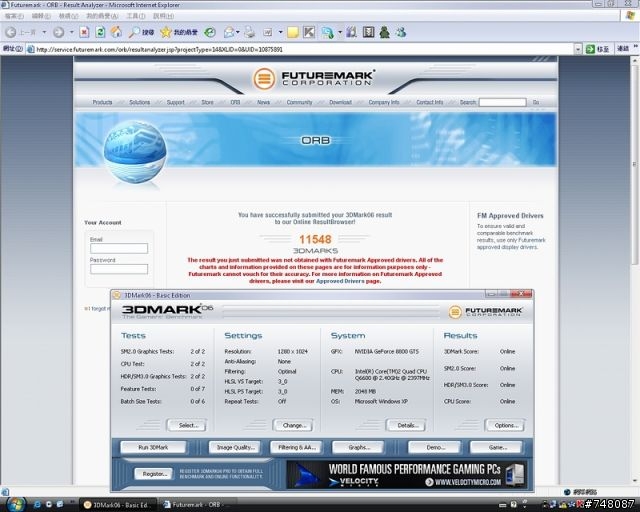Switch to Futuremark ORB taskbar button
This screenshot has width=640, height=512.
pos(197,505)
